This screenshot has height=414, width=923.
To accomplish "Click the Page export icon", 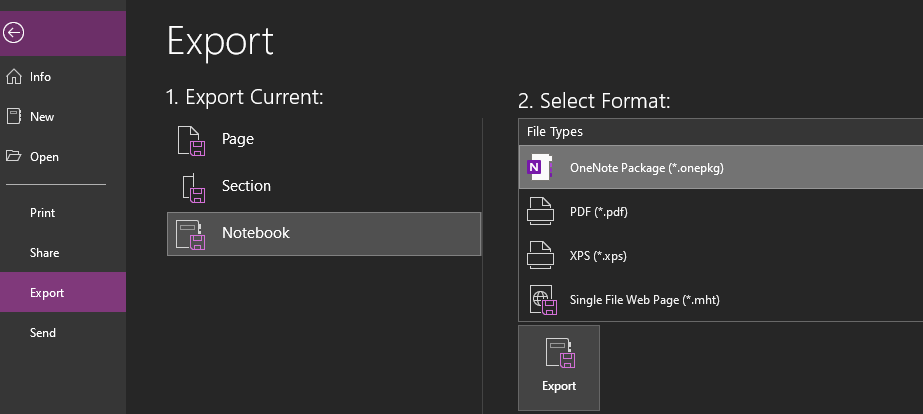I will (191, 141).
